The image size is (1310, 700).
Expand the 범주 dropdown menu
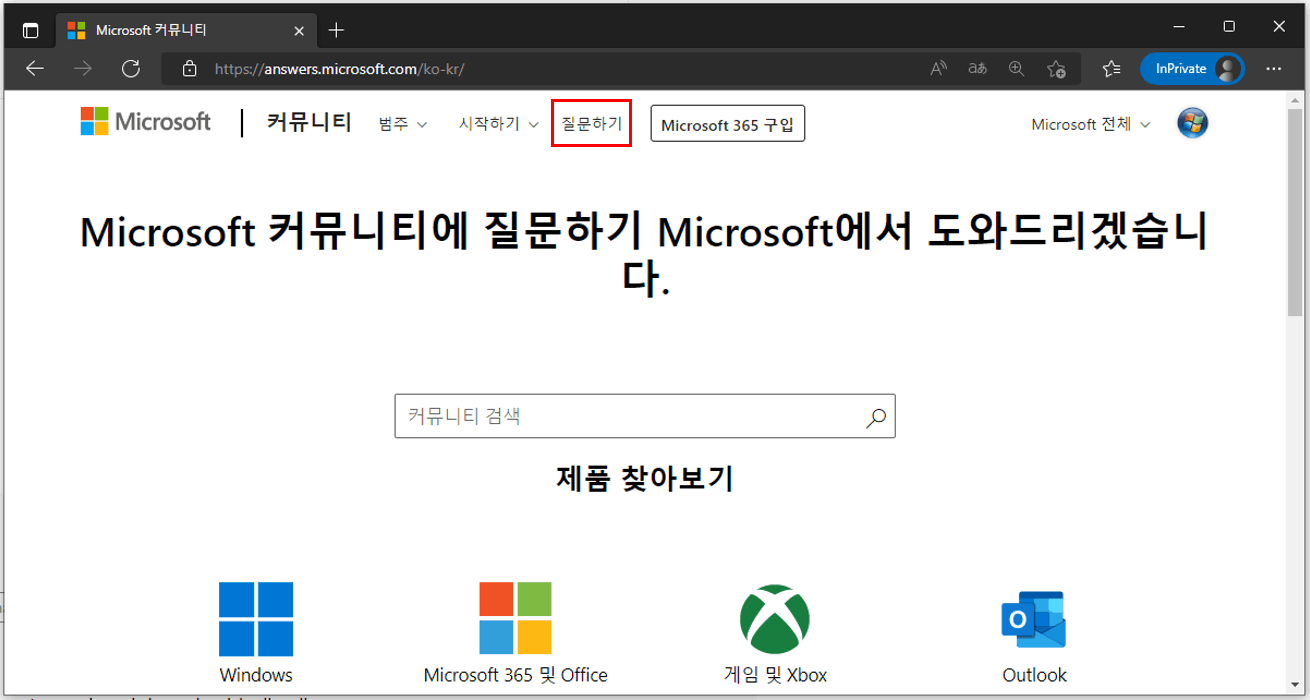pyautogui.click(x=402, y=124)
